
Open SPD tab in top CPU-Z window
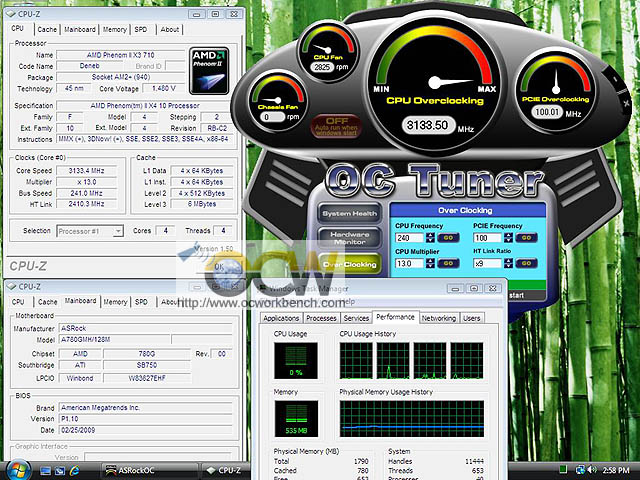[141, 29]
